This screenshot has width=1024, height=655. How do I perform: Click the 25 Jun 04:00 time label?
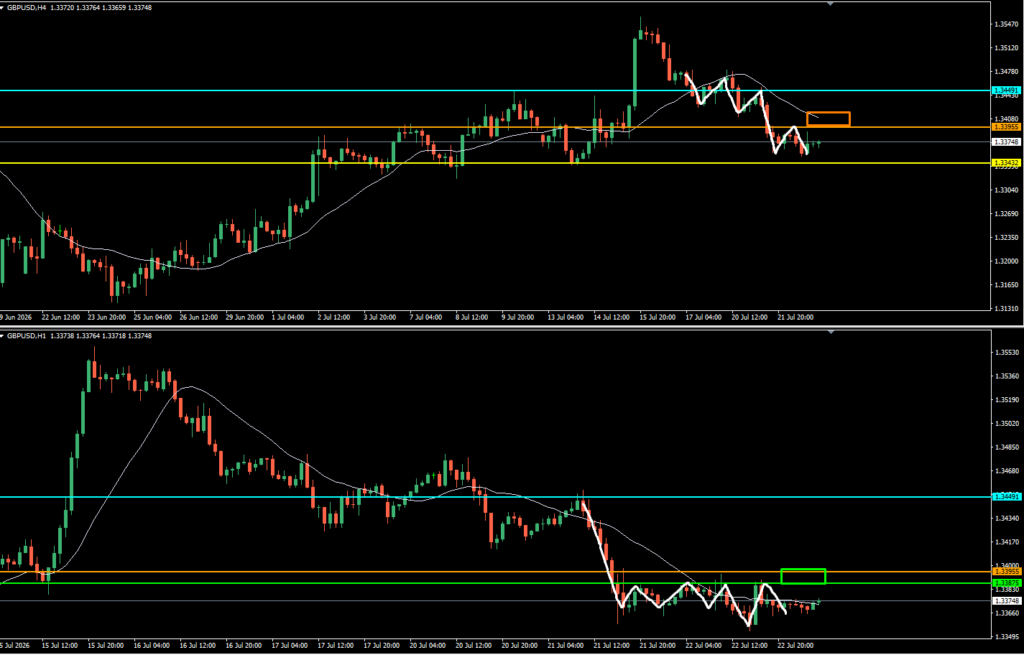(x=153, y=317)
